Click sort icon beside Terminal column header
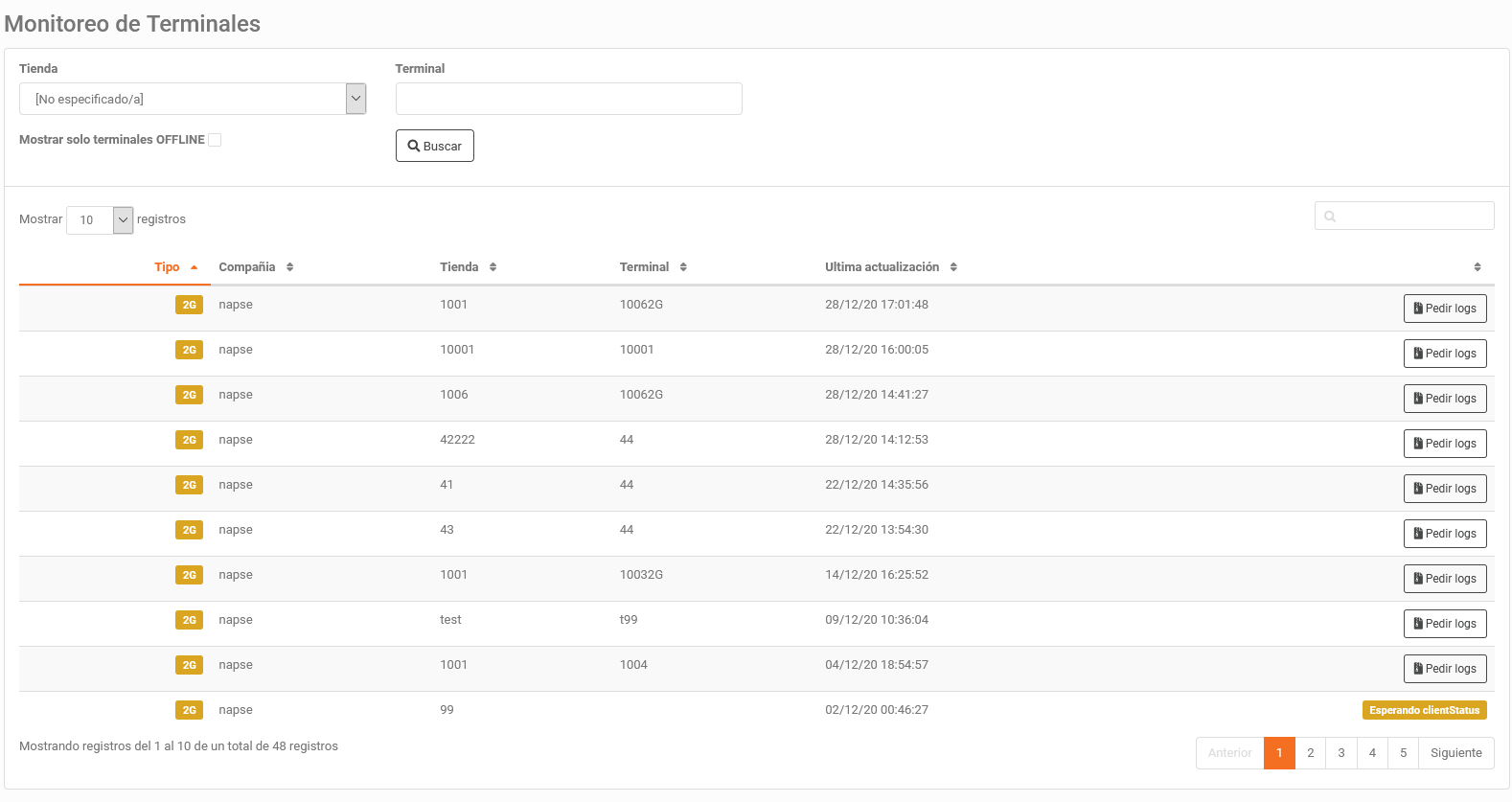Image resolution: width=1512 pixels, height=802 pixels. click(x=683, y=267)
